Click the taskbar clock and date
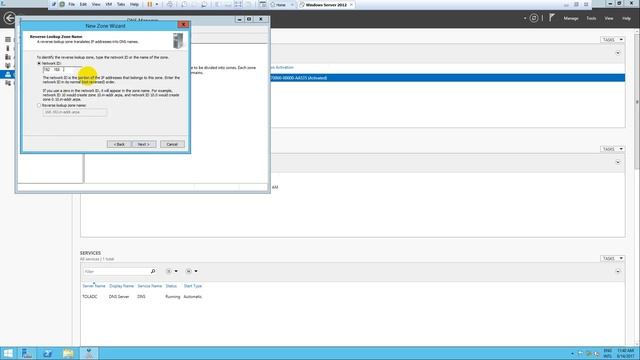The image size is (640, 360). pos(626,353)
